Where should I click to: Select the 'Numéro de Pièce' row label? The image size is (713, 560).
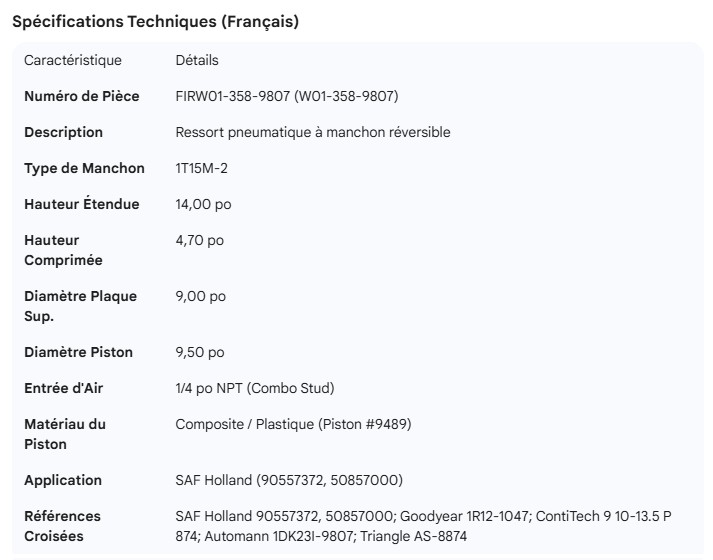point(82,96)
